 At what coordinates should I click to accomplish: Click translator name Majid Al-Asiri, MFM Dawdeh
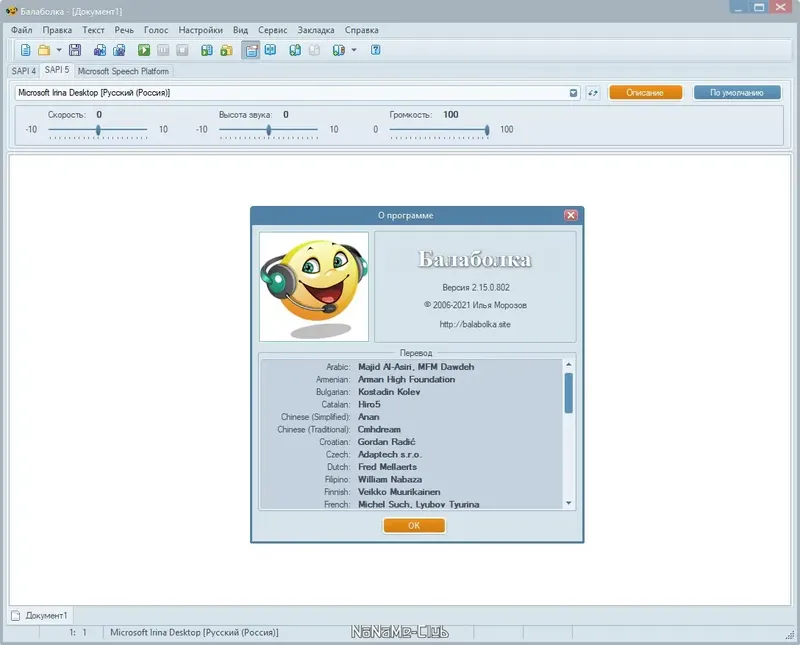416,367
